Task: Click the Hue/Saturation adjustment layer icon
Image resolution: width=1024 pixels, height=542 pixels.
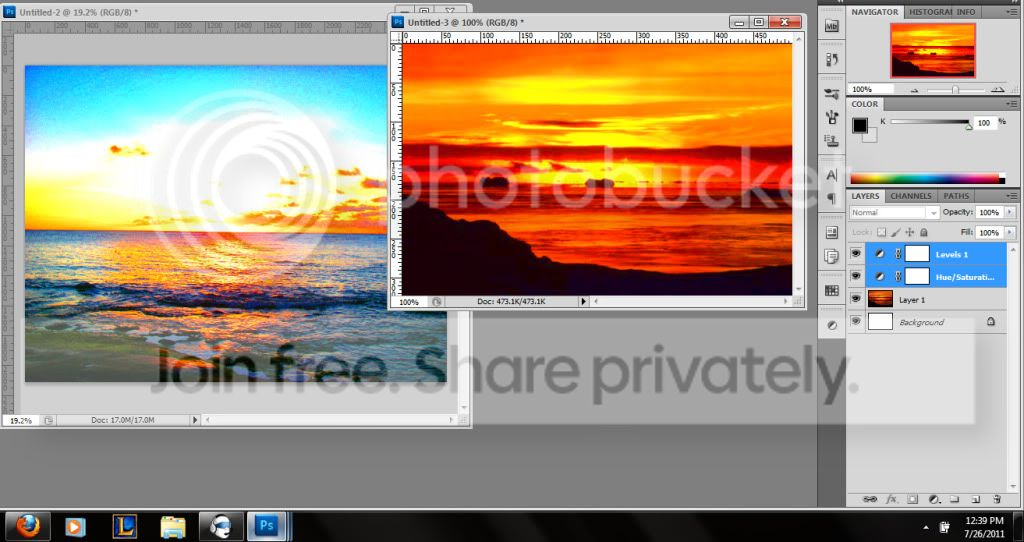Action: [880, 276]
